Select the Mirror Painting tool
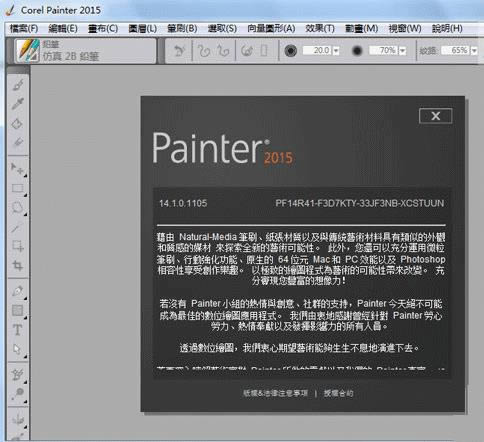Viewport: 484px width, 442px height. point(18,420)
